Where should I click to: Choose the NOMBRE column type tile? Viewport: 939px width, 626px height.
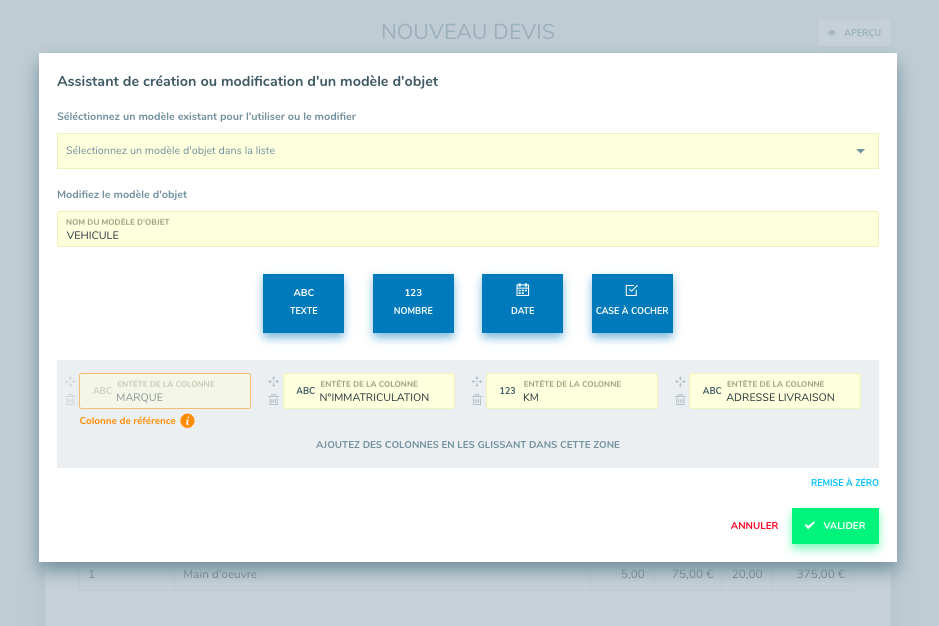click(x=413, y=303)
